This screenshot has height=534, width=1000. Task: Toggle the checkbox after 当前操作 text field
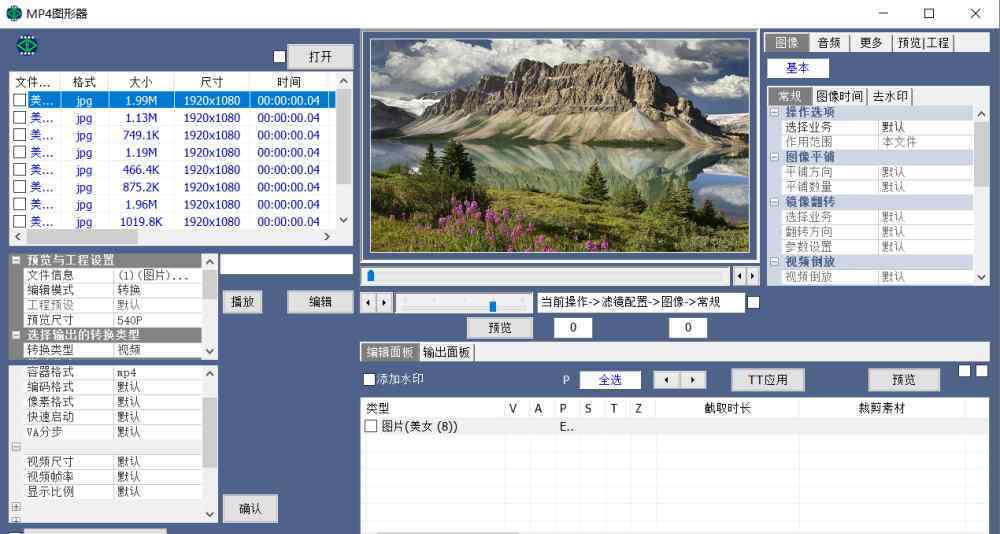pyautogui.click(x=753, y=302)
